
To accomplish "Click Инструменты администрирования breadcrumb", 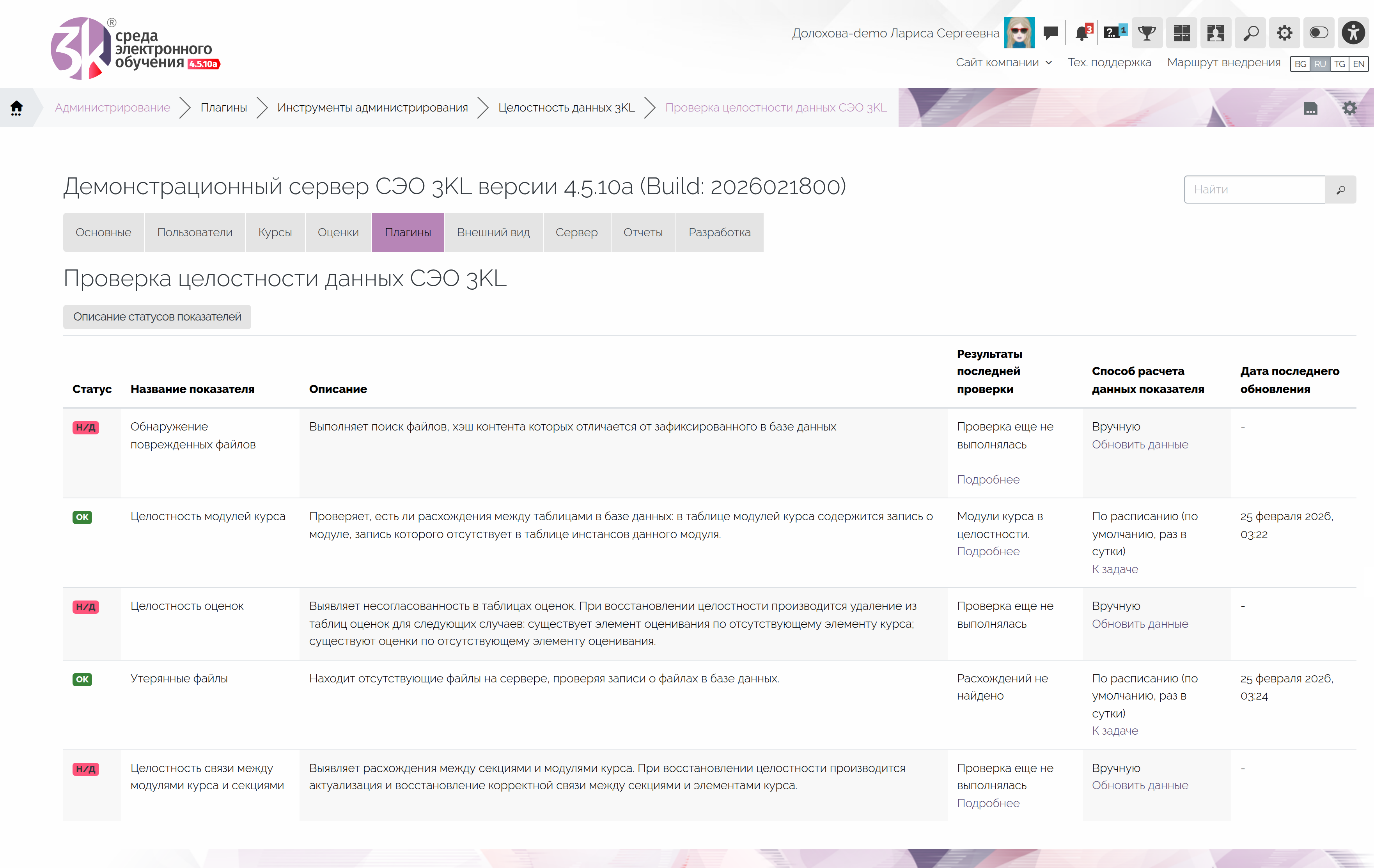I will 372,107.
